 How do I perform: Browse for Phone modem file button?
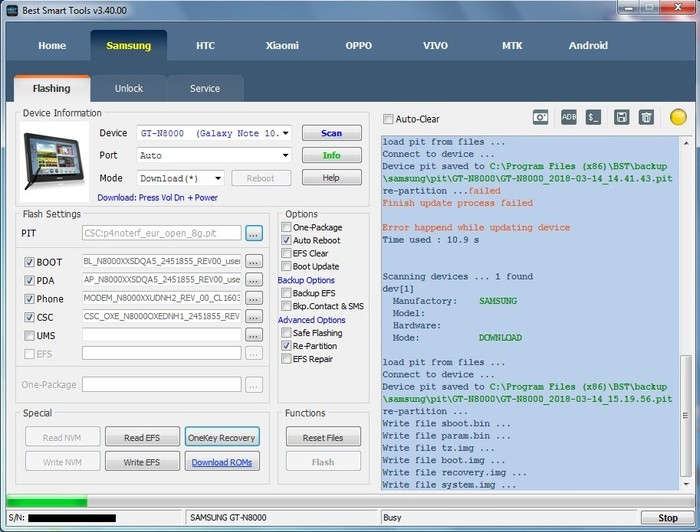pyautogui.click(x=254, y=299)
